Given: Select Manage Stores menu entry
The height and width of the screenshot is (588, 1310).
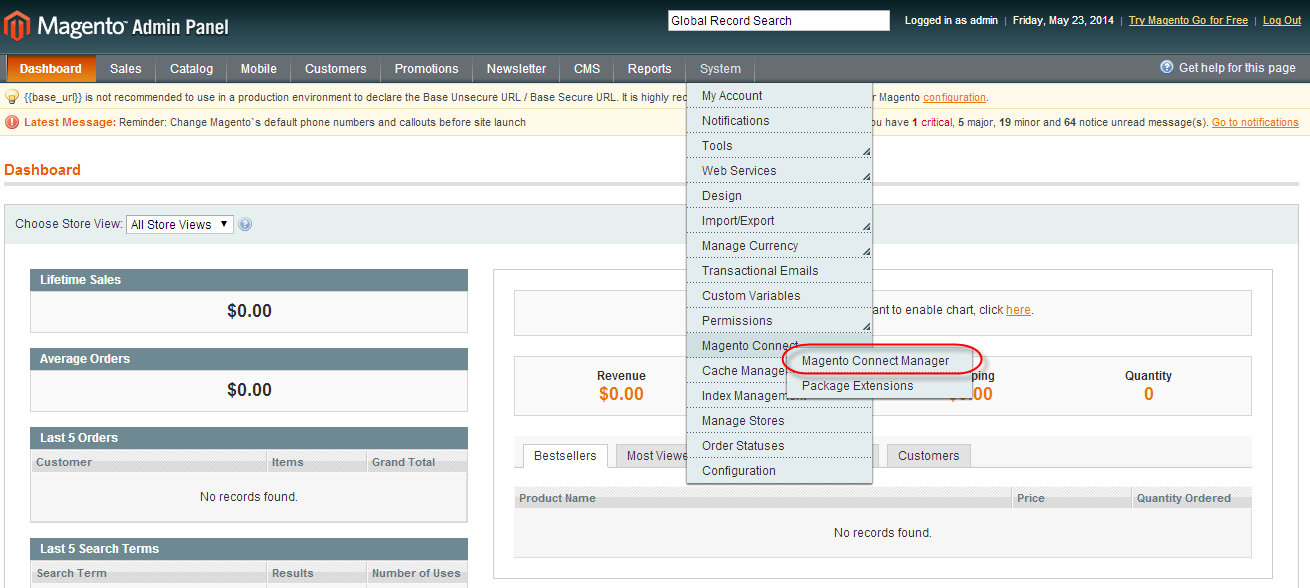Looking at the screenshot, I should pyautogui.click(x=779, y=421).
